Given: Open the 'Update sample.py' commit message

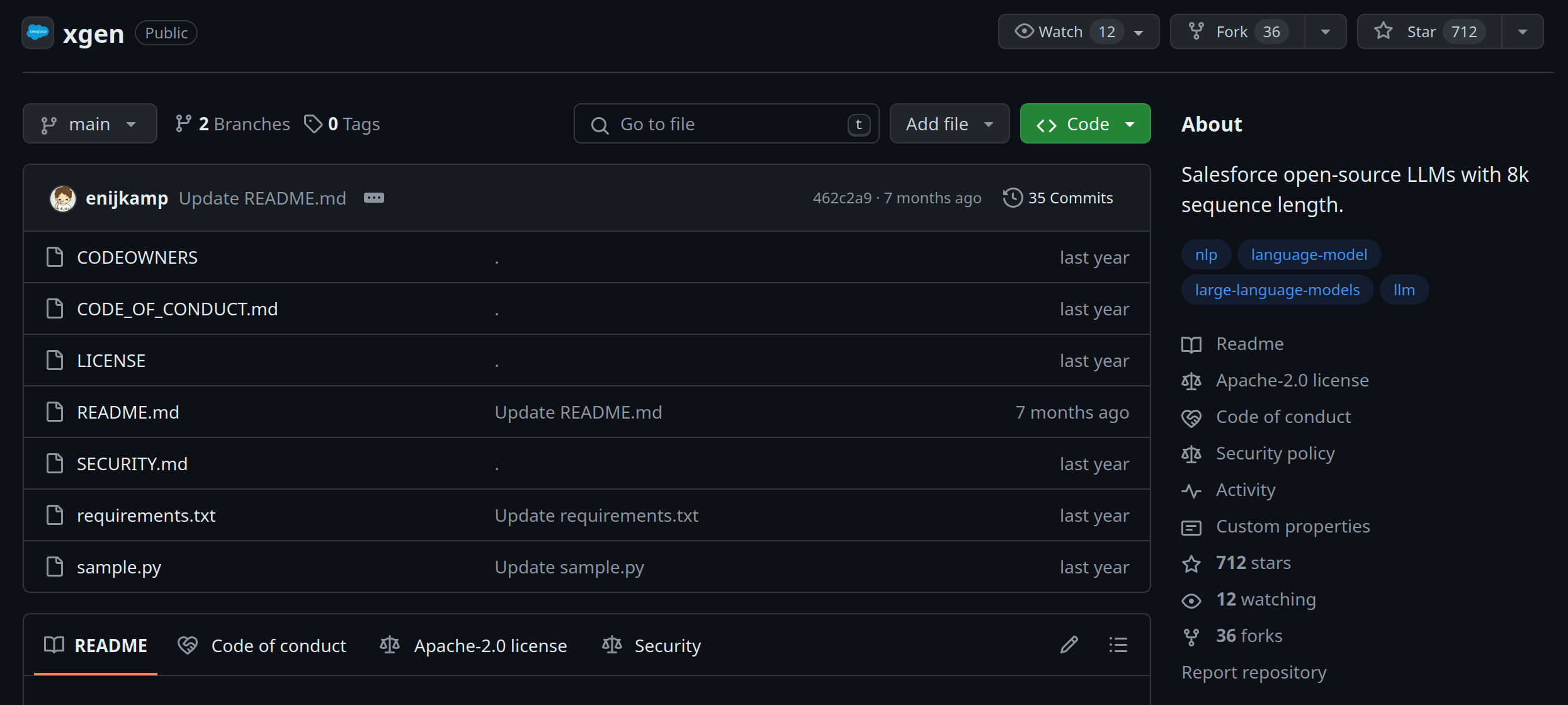Looking at the screenshot, I should (569, 567).
